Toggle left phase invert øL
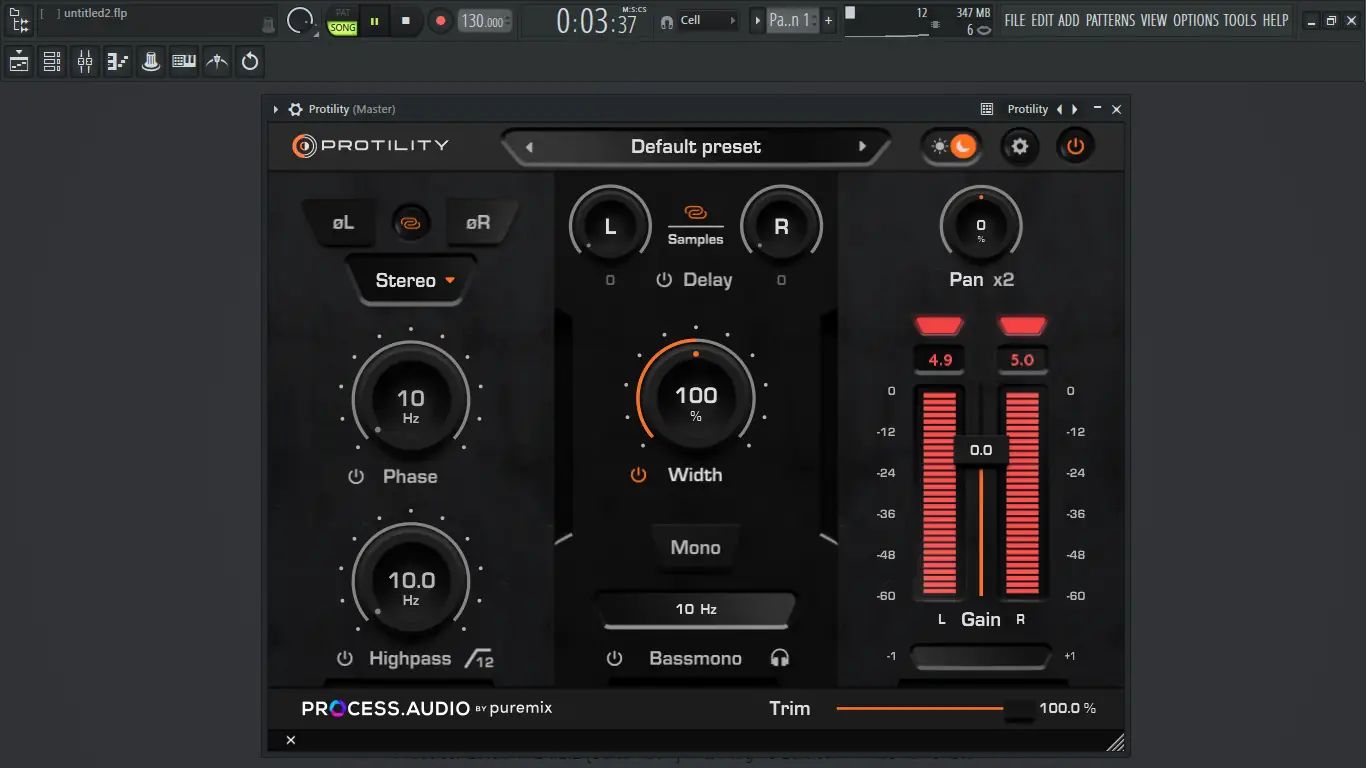Image resolution: width=1366 pixels, height=768 pixels. (x=343, y=222)
